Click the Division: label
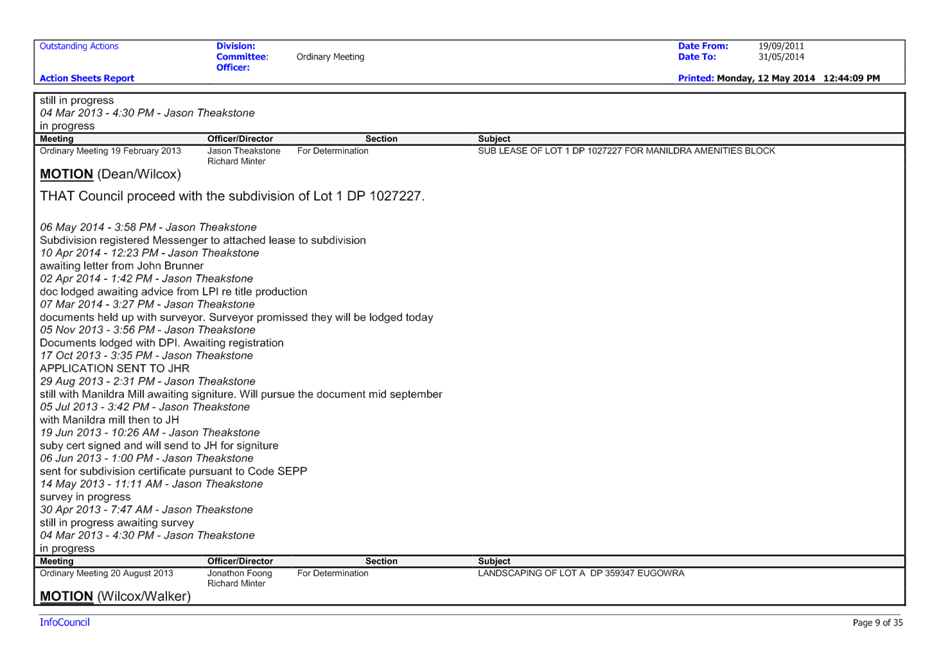Image resolution: width=939 pixels, height=664 pixels. [x=235, y=46]
